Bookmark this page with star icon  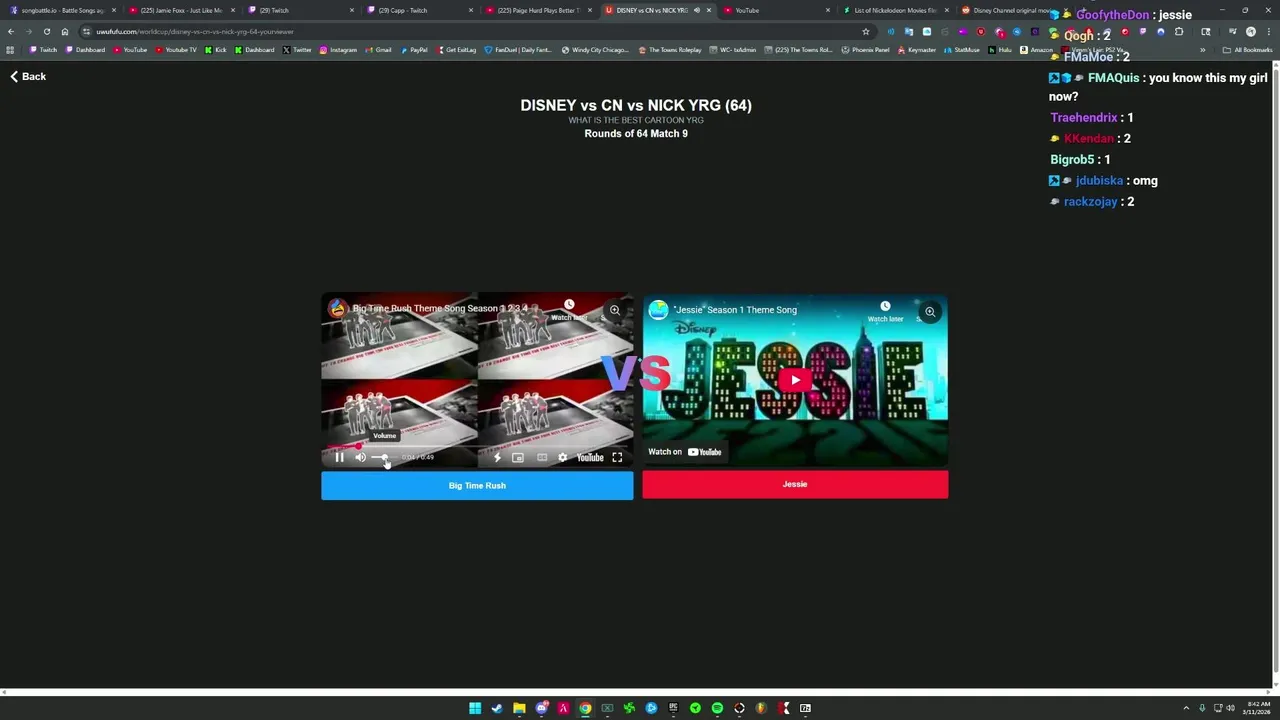coord(866,31)
